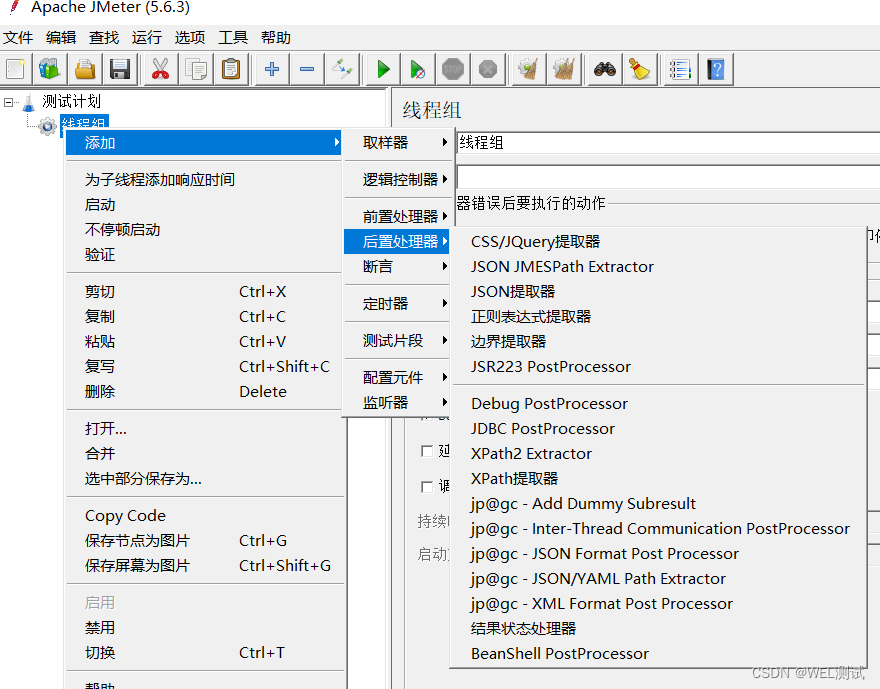Expand the 监听器 submenu

coord(397,402)
